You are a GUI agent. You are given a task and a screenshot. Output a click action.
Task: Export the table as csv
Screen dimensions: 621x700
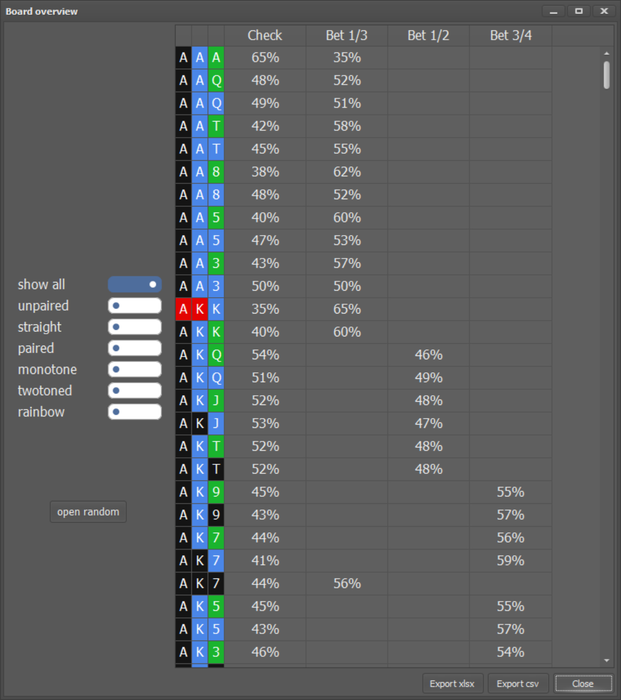tap(518, 683)
